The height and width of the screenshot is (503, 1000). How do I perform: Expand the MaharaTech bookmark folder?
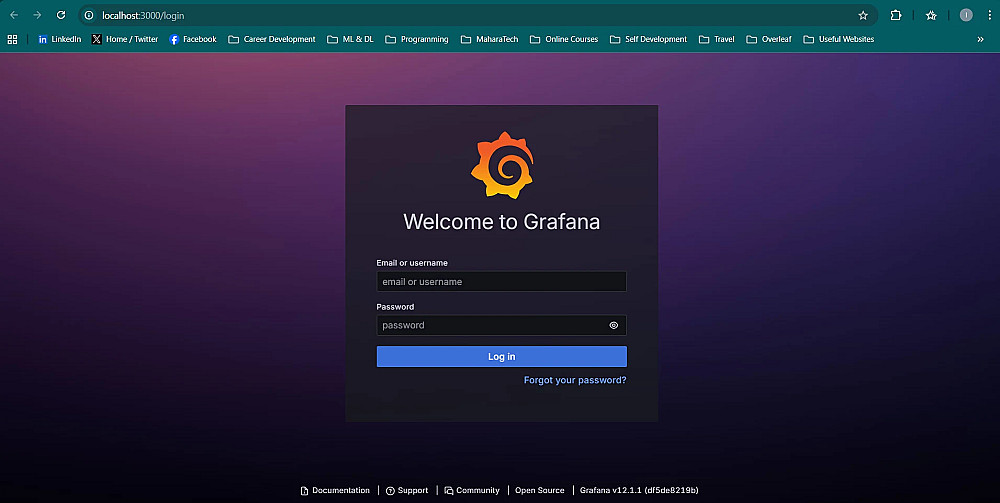pos(489,40)
